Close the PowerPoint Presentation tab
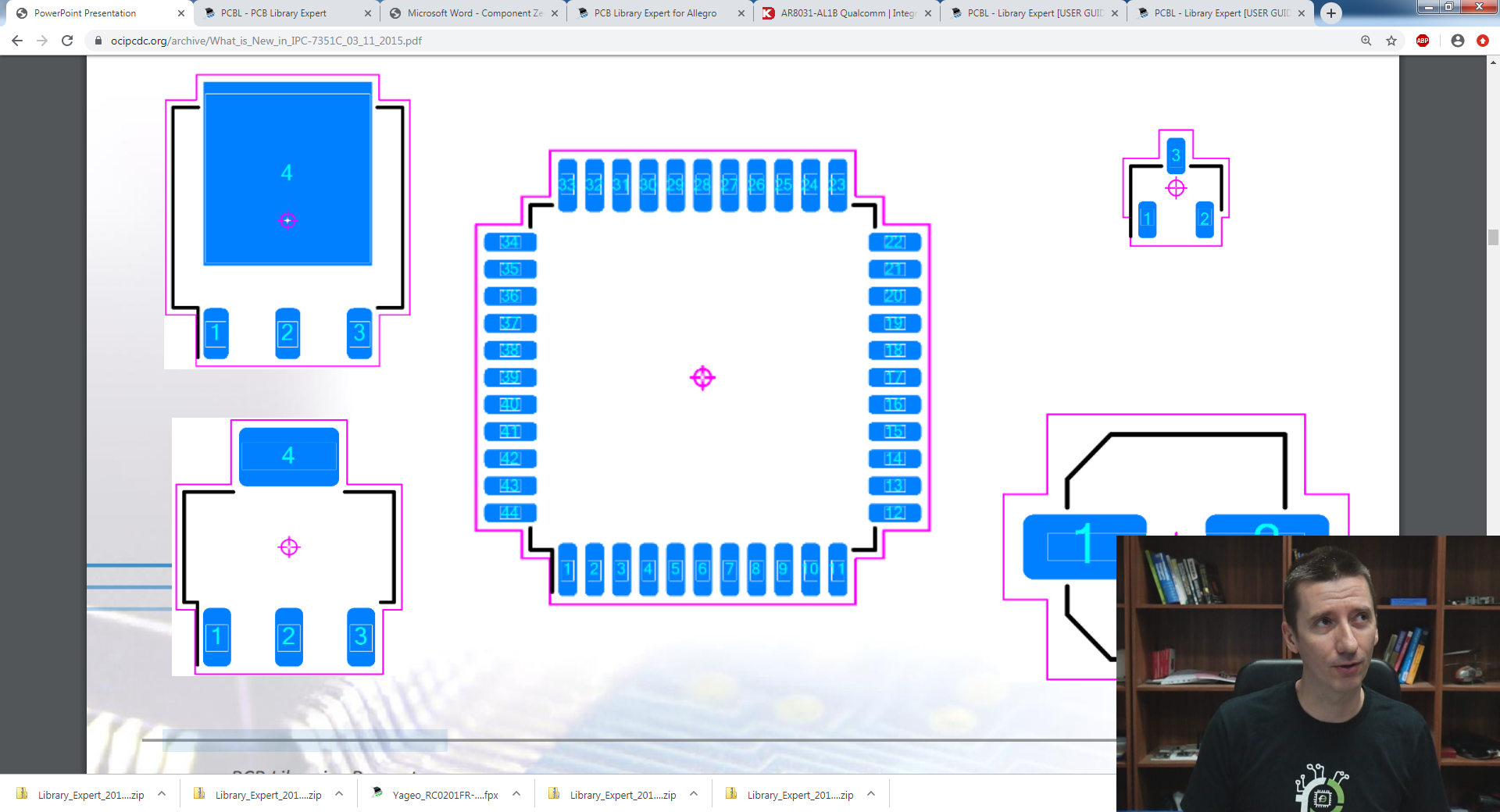The image size is (1500, 812). tap(181, 13)
